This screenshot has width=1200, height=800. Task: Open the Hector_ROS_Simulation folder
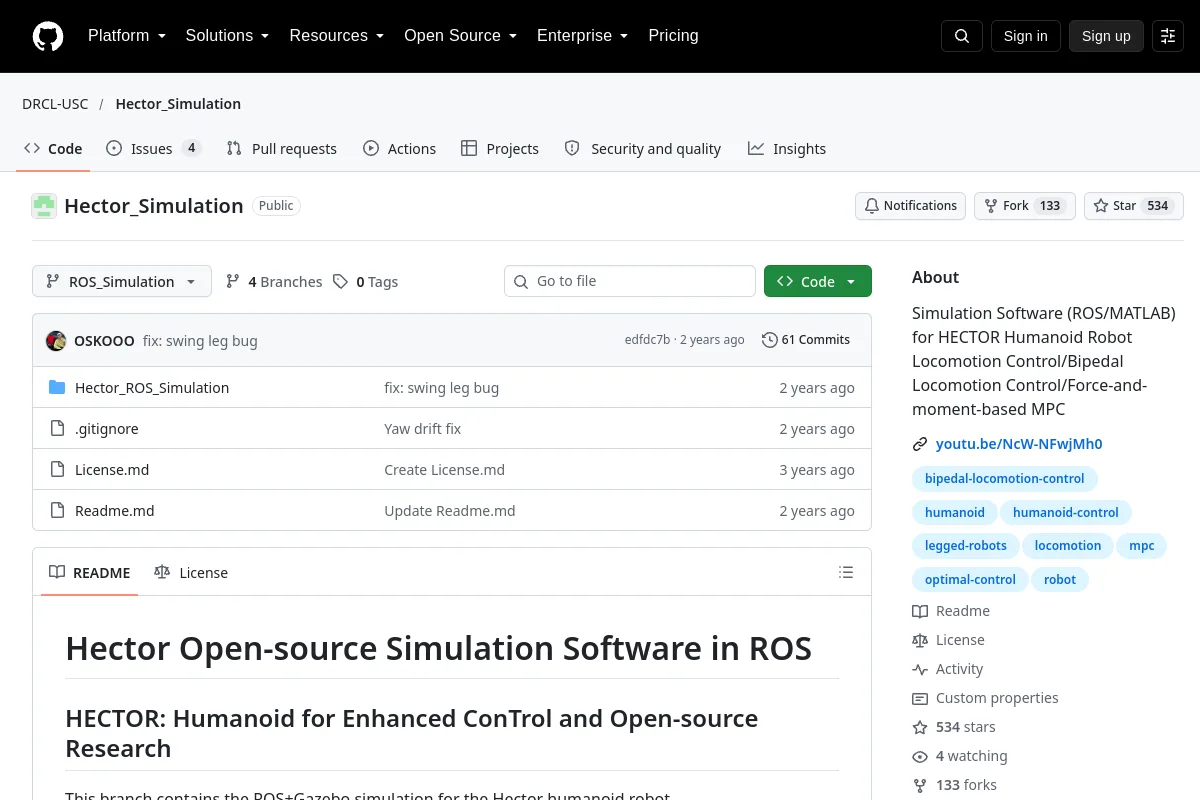[x=152, y=388]
